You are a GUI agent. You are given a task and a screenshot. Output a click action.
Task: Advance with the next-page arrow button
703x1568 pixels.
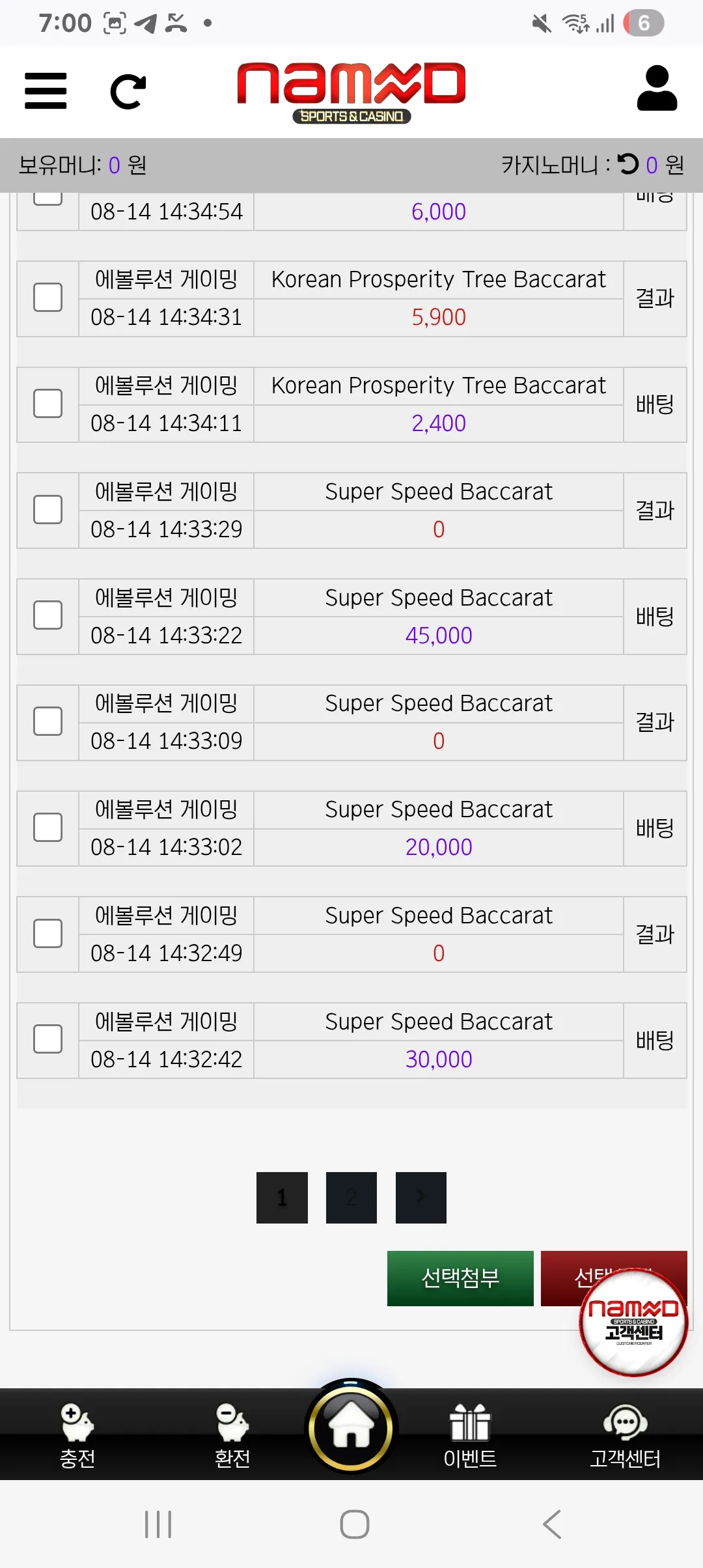point(421,1197)
